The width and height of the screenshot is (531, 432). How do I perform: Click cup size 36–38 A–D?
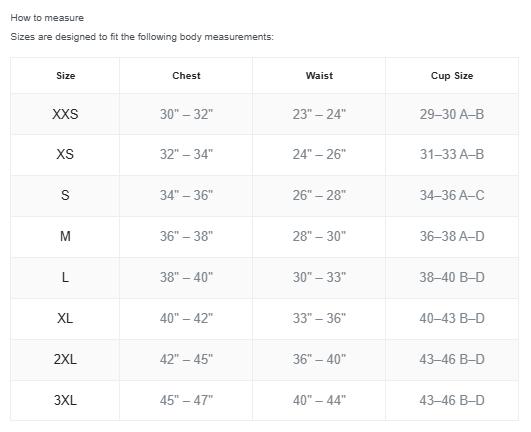tap(452, 236)
